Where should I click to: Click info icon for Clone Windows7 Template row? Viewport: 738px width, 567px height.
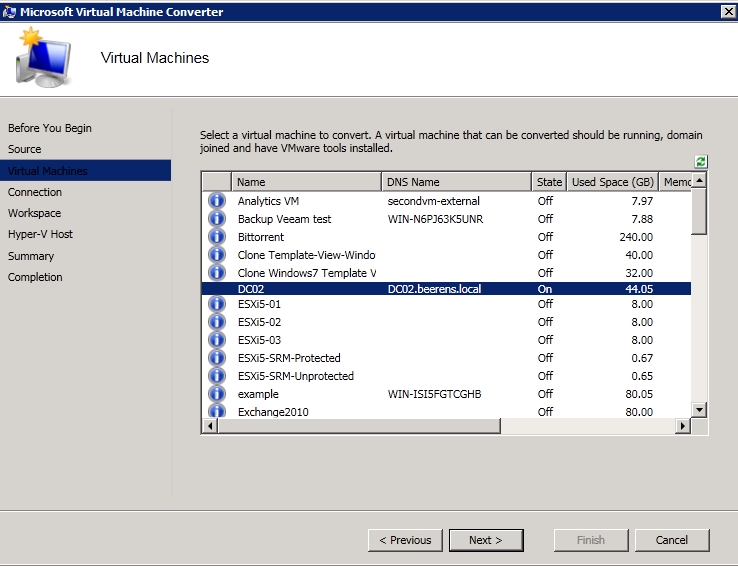pos(217,272)
